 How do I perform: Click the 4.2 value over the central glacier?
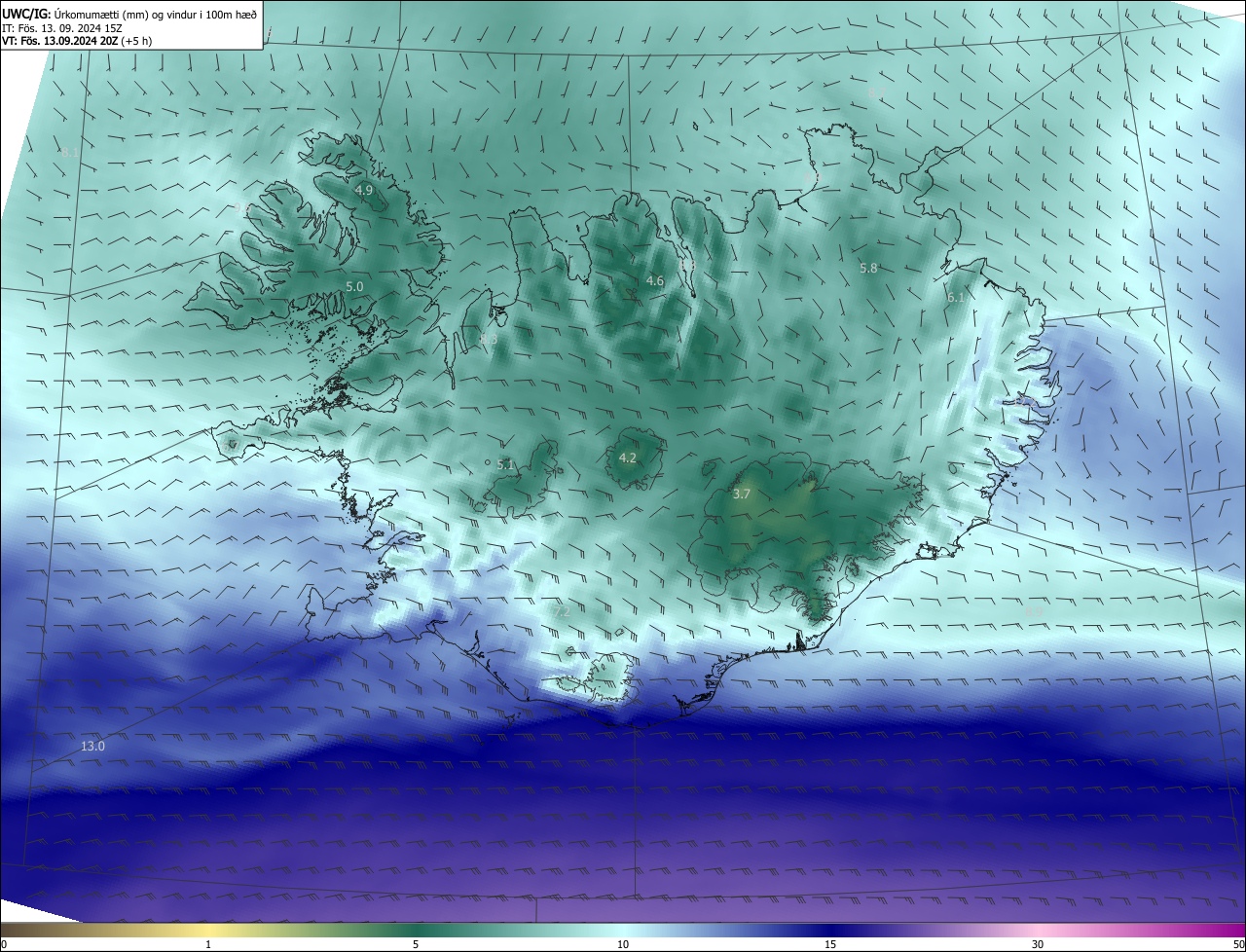tap(628, 458)
